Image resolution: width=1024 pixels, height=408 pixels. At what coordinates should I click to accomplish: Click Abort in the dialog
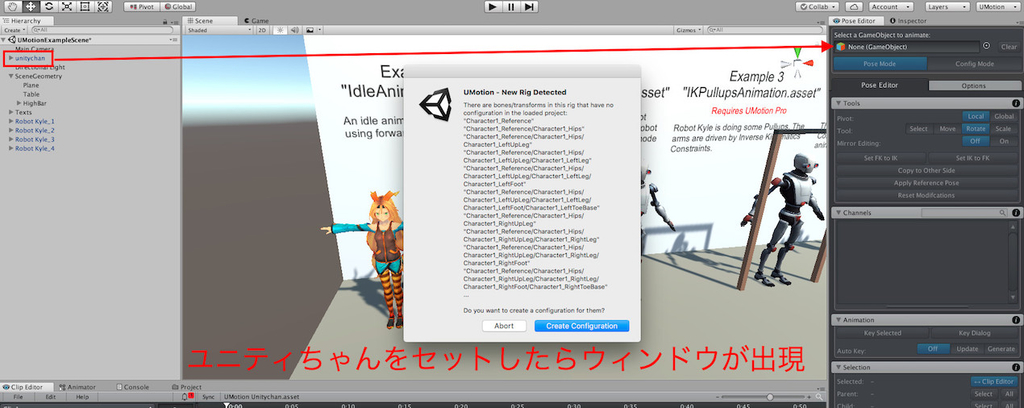[504, 326]
